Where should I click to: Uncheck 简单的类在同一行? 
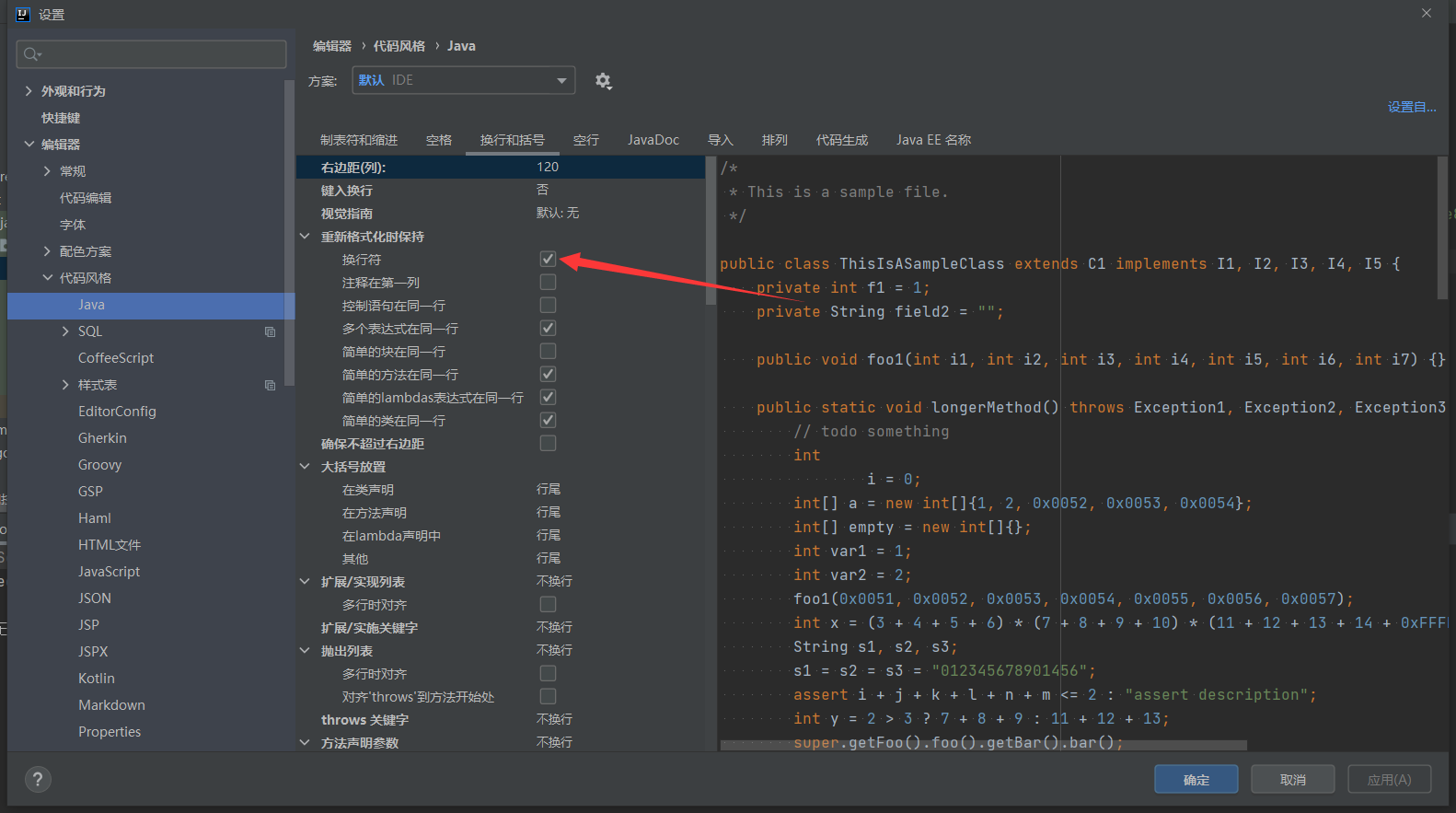548,420
